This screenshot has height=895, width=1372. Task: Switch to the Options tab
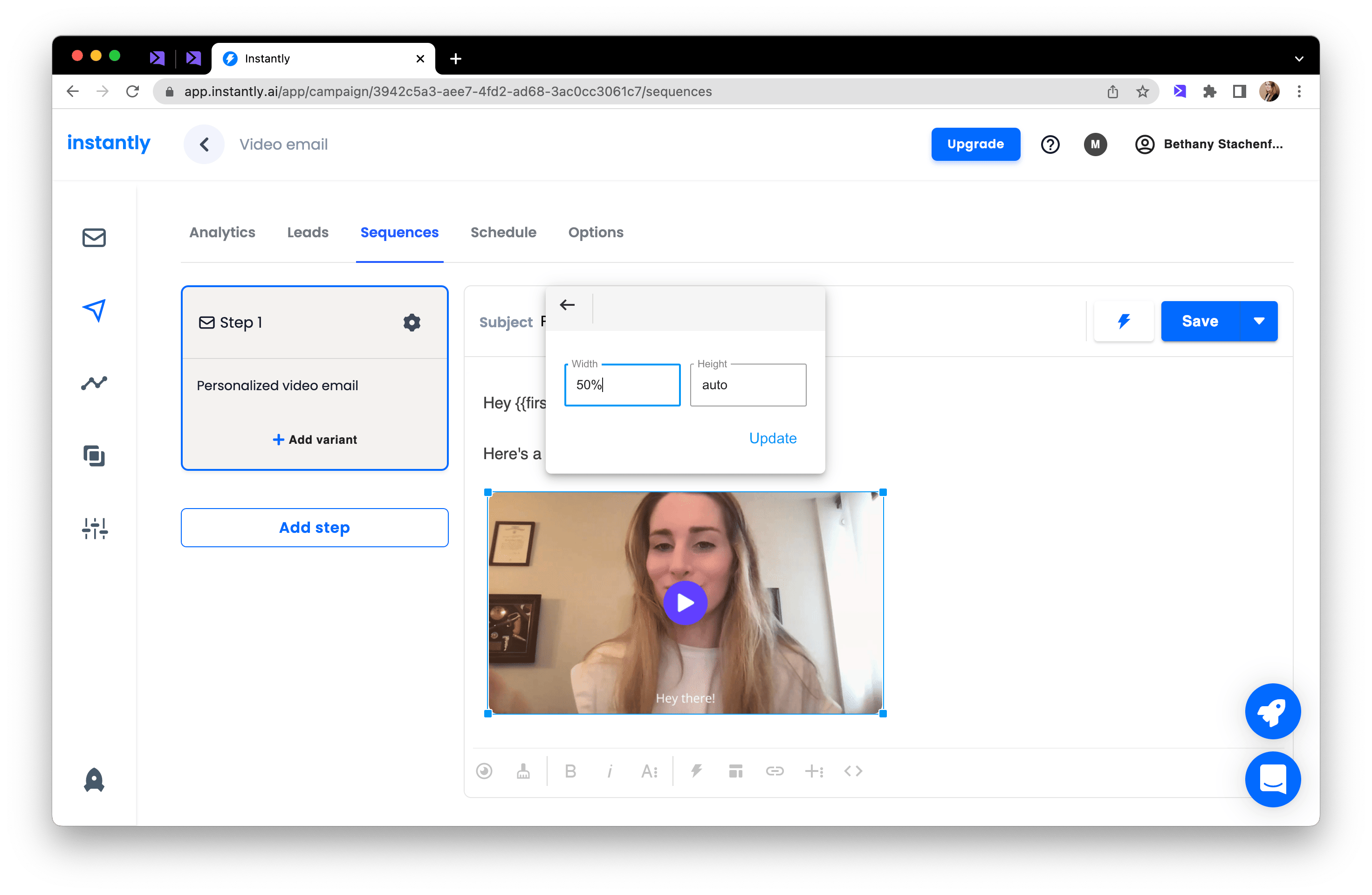point(596,233)
